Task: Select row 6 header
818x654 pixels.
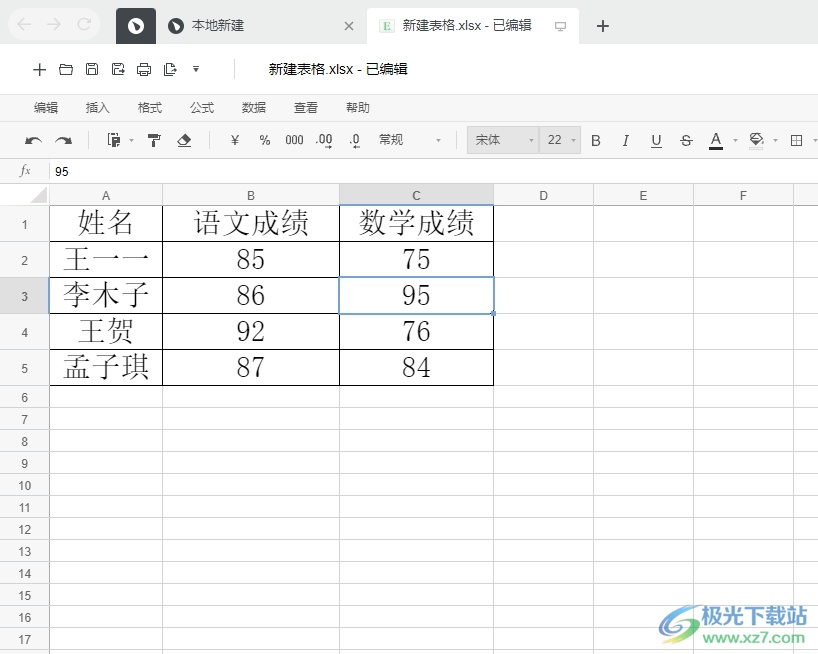Action: tap(25, 397)
